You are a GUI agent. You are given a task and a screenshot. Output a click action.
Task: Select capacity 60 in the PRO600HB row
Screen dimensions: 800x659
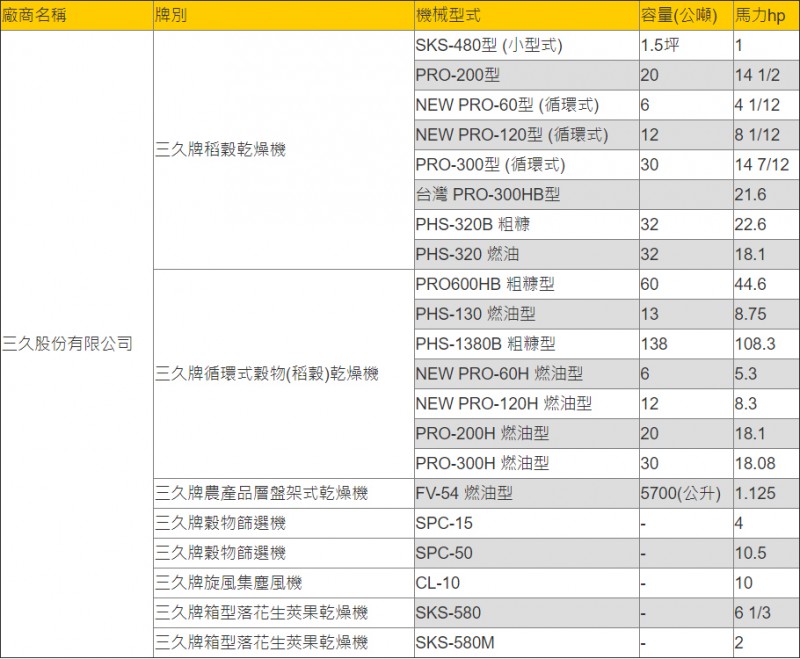click(686, 284)
